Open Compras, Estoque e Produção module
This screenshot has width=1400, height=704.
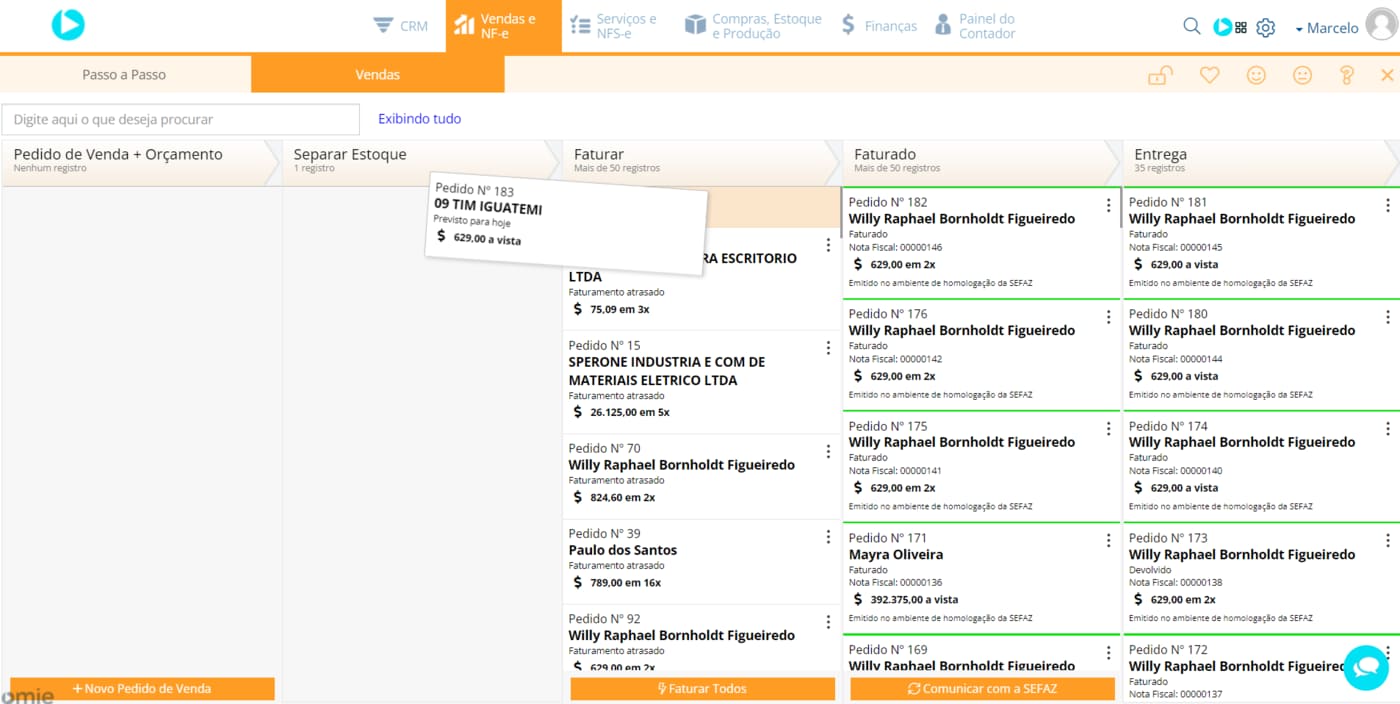click(753, 26)
